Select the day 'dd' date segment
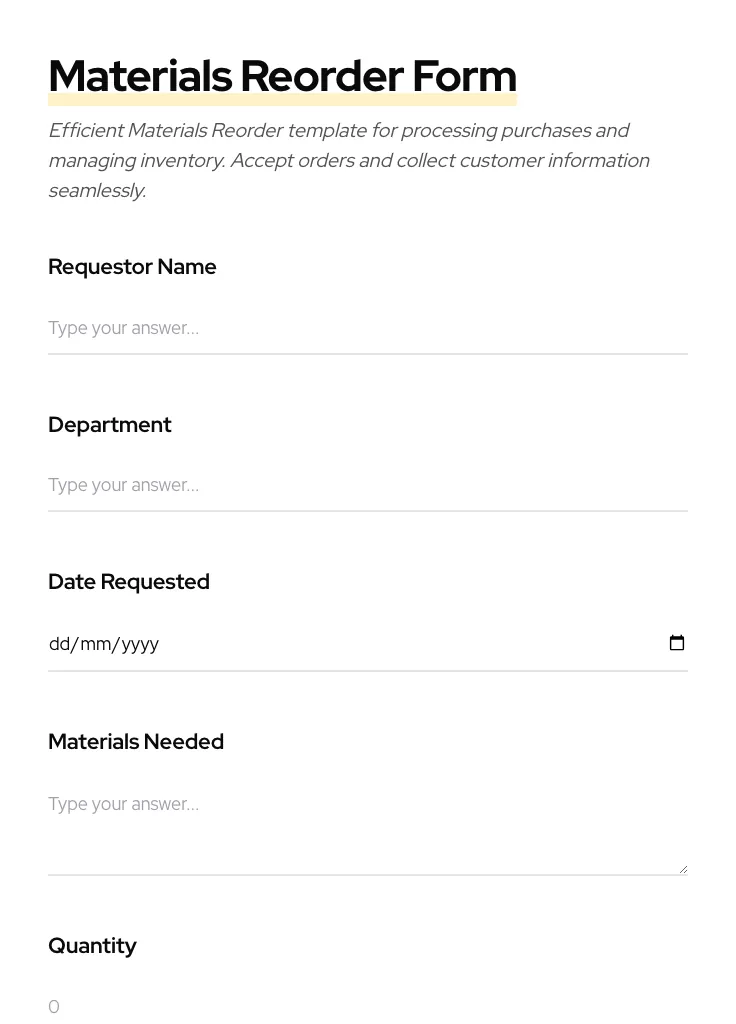 pos(59,644)
